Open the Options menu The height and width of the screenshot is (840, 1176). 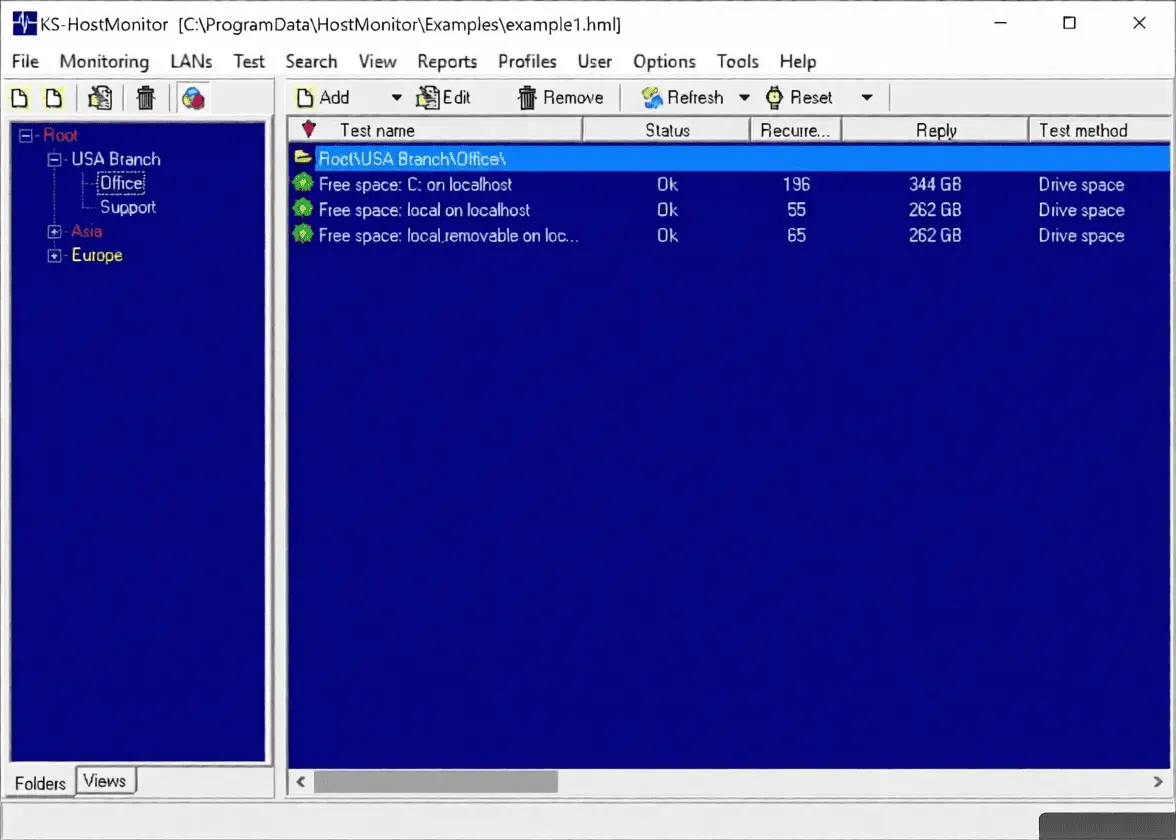tap(664, 62)
